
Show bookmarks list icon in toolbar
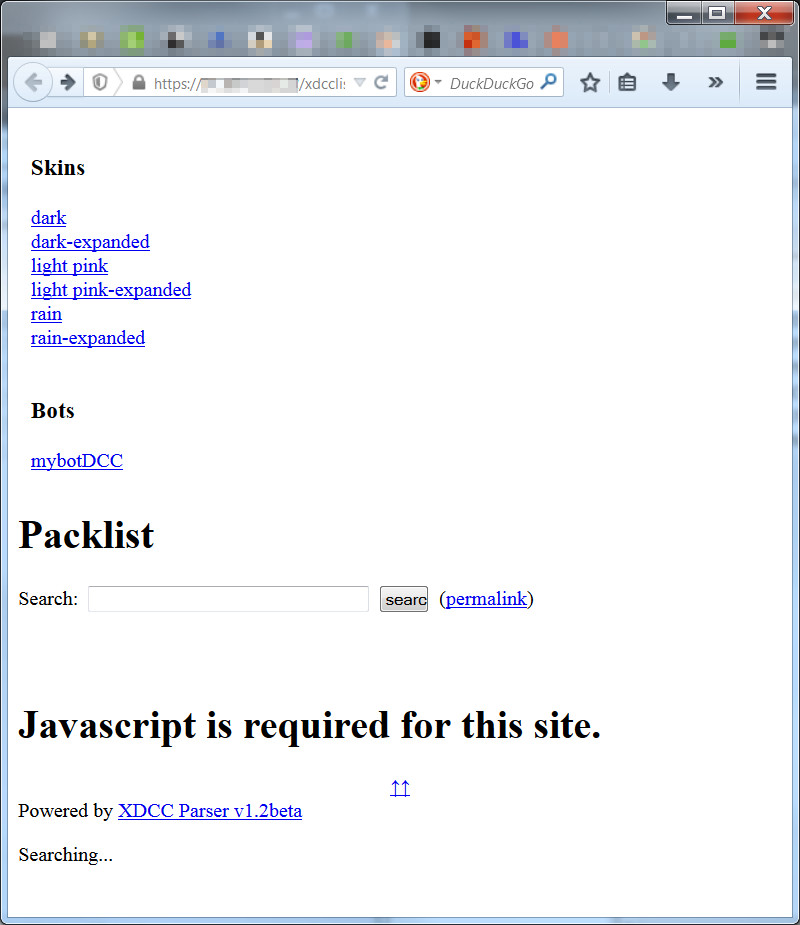coord(627,83)
